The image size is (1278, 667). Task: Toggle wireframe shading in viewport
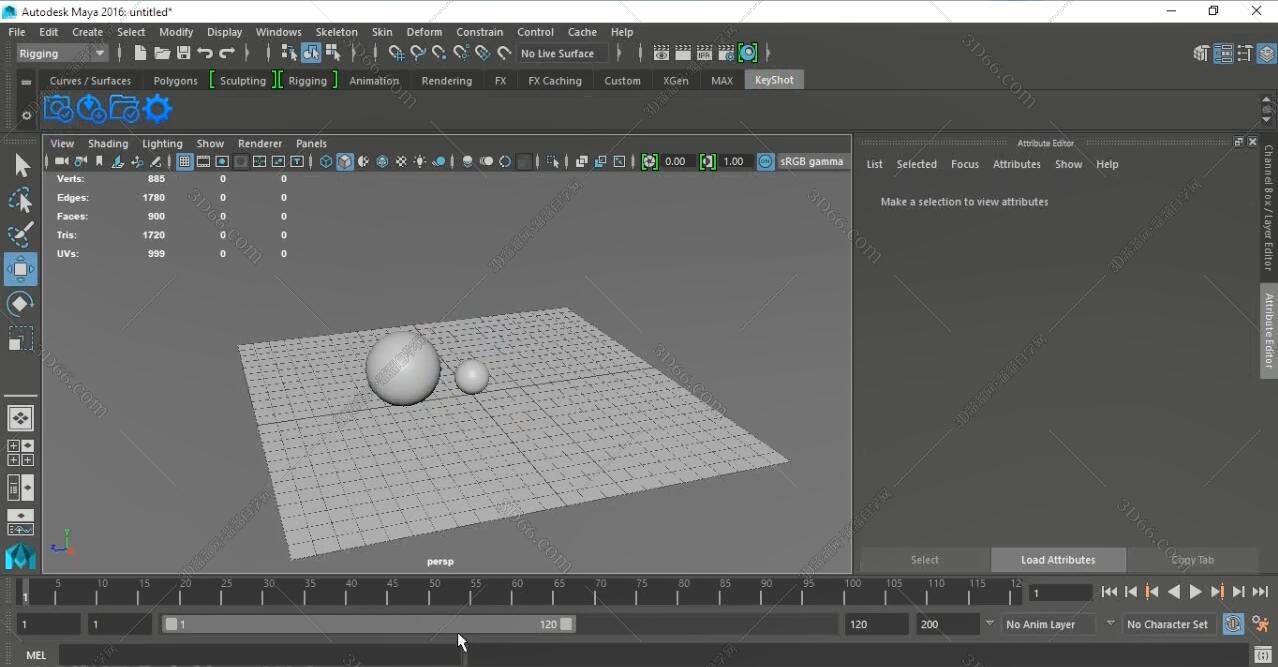(326, 161)
